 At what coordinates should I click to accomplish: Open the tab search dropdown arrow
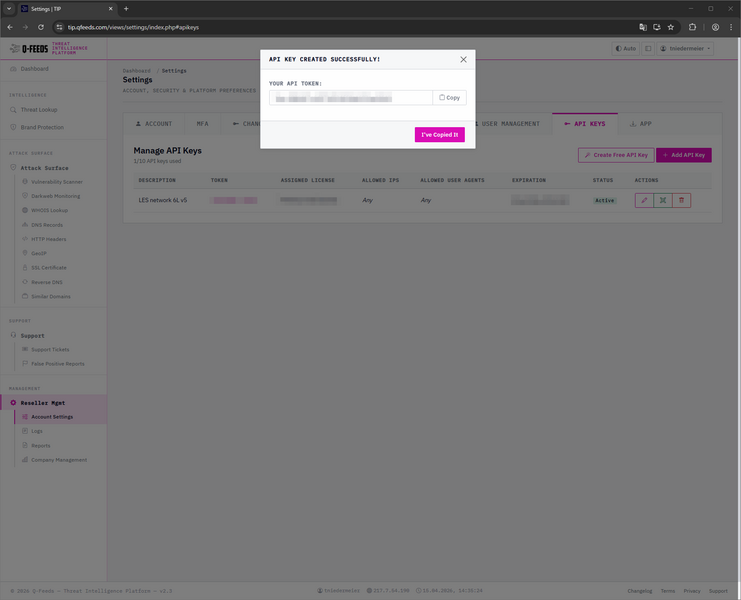coord(9,9)
